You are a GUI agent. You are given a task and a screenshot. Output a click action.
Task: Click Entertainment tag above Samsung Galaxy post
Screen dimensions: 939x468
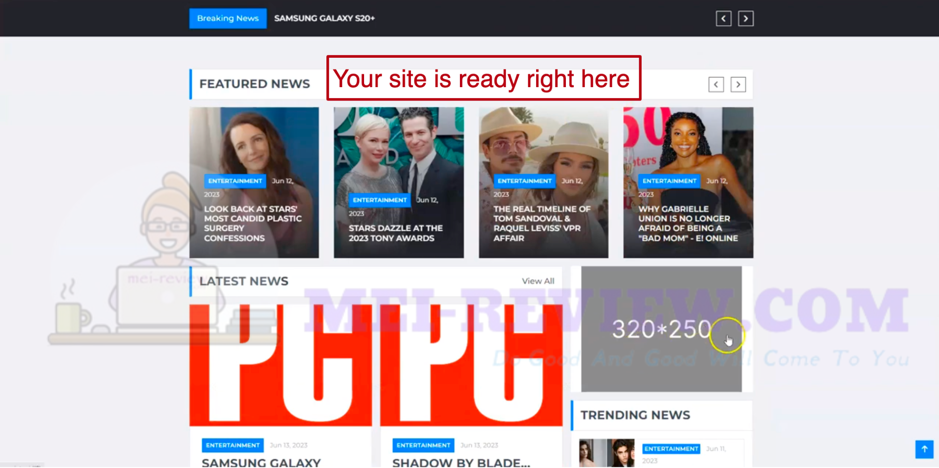pos(232,445)
